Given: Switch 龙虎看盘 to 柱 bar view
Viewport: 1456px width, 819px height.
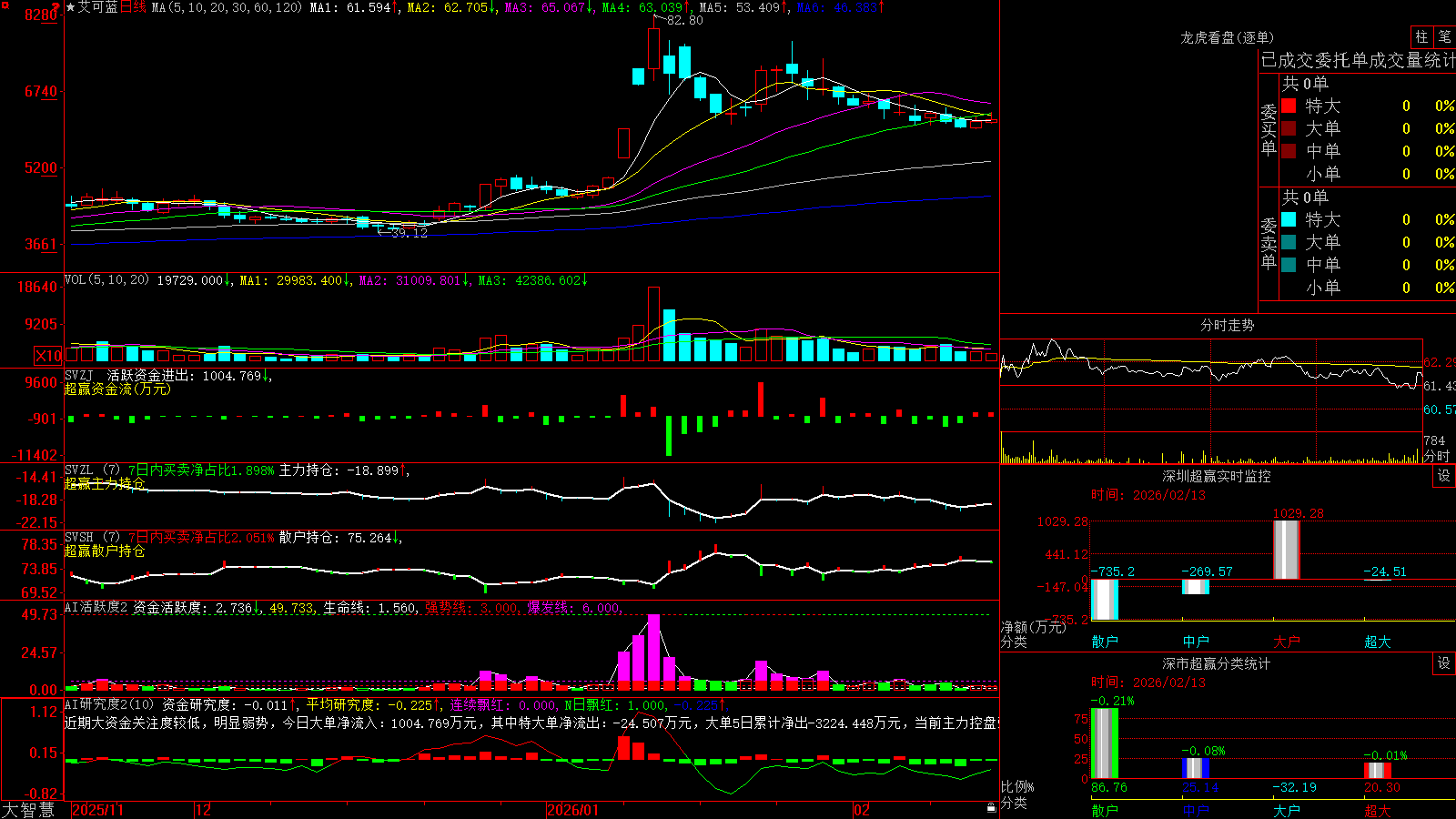Looking at the screenshot, I should tap(1421, 37).
